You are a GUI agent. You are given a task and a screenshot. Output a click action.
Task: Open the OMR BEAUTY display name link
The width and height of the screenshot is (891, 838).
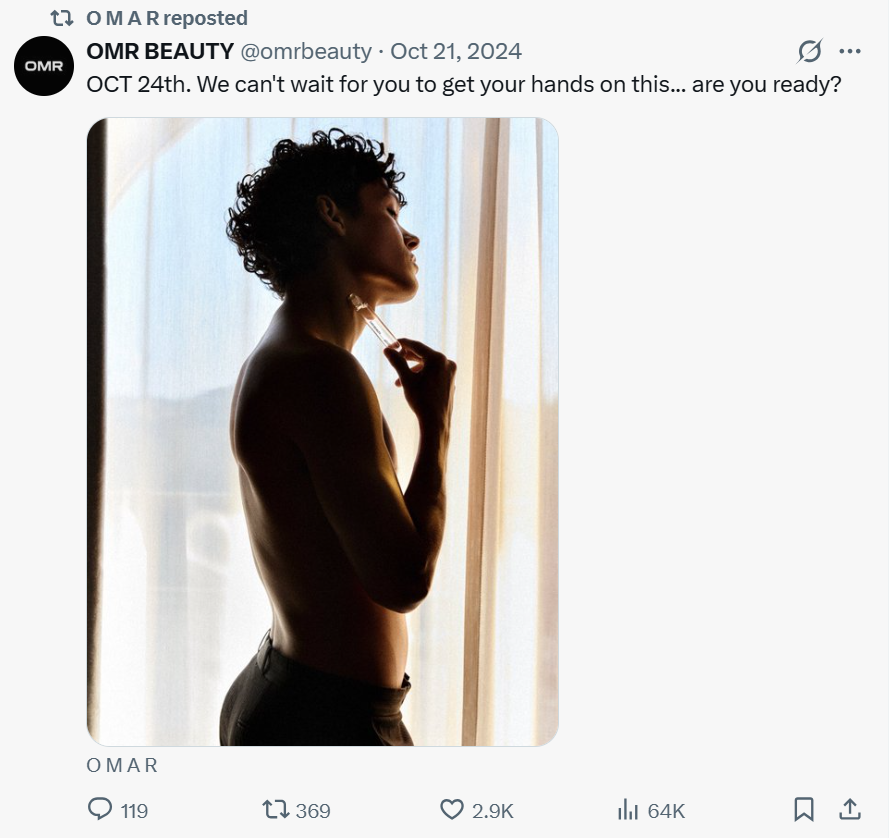pos(160,51)
